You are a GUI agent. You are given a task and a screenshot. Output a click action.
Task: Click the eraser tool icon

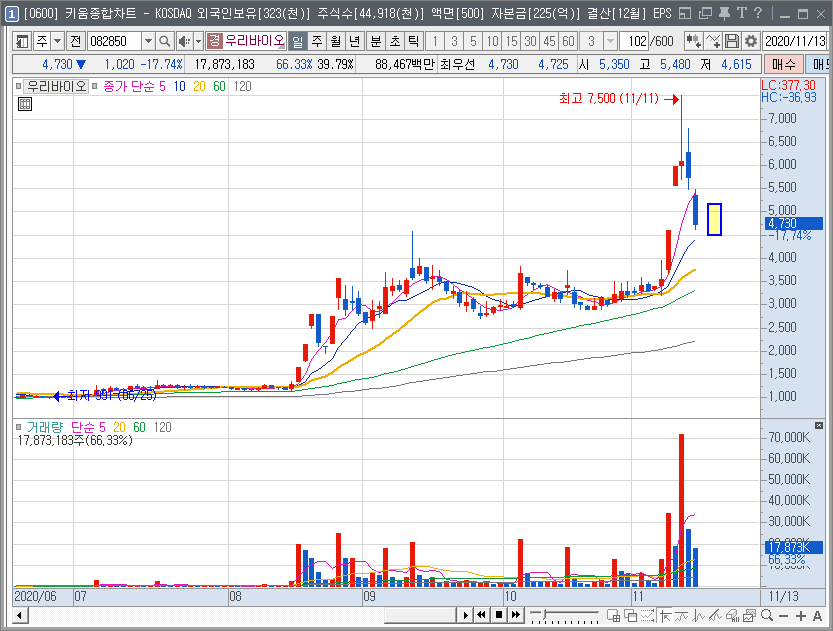[732, 616]
